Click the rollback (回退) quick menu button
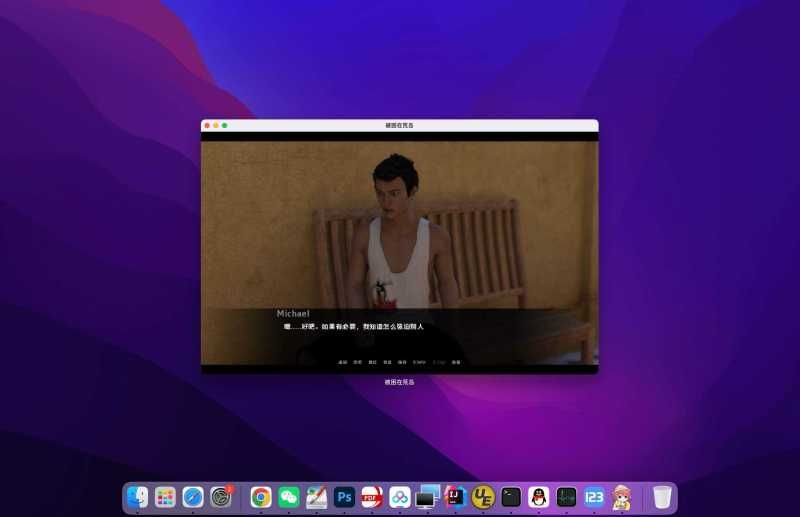 342,362
